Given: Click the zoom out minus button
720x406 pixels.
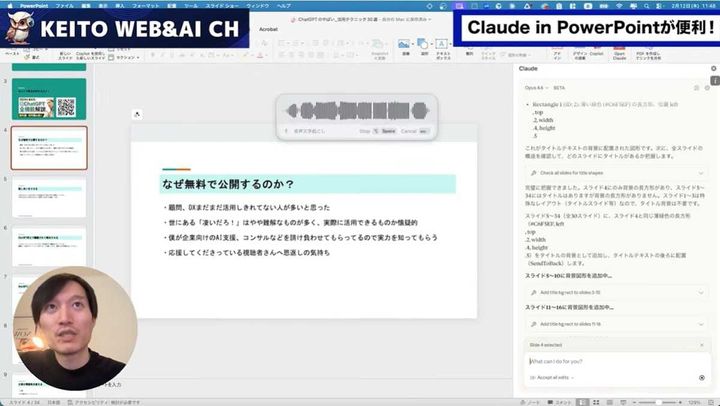Looking at the screenshot, I should click(x=636, y=402).
